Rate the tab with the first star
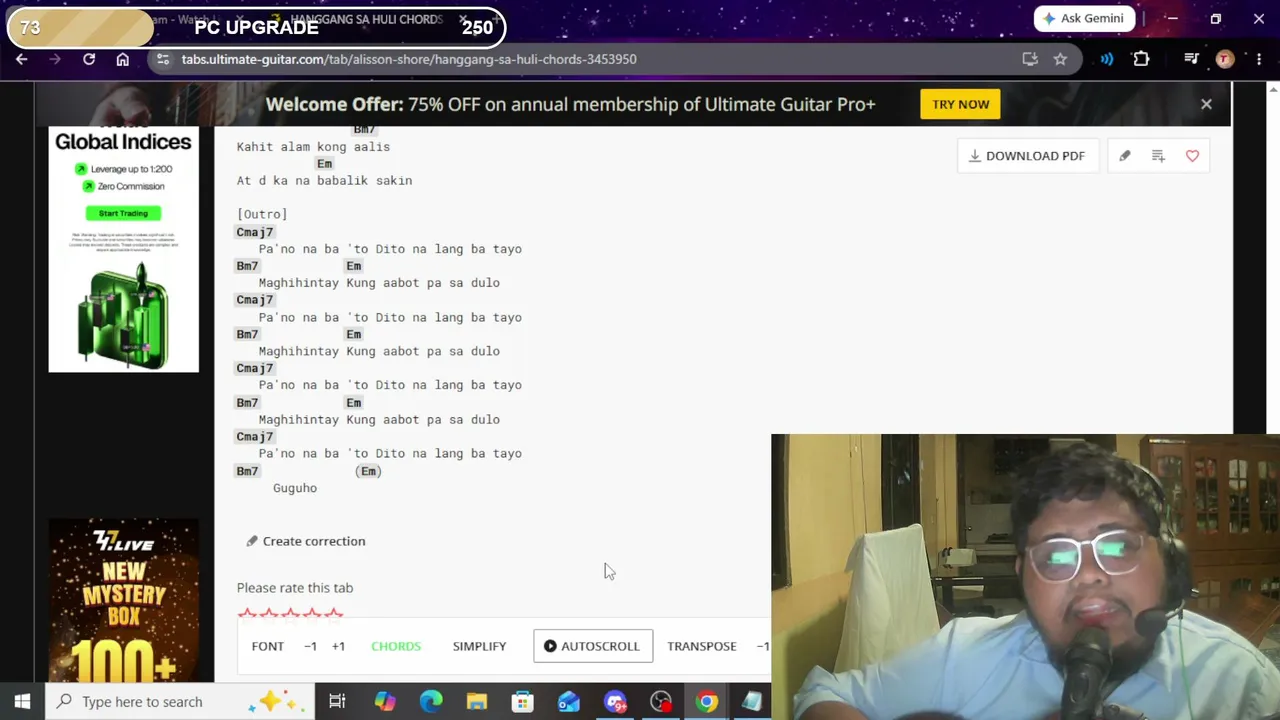The width and height of the screenshot is (1280, 720). coord(246,613)
